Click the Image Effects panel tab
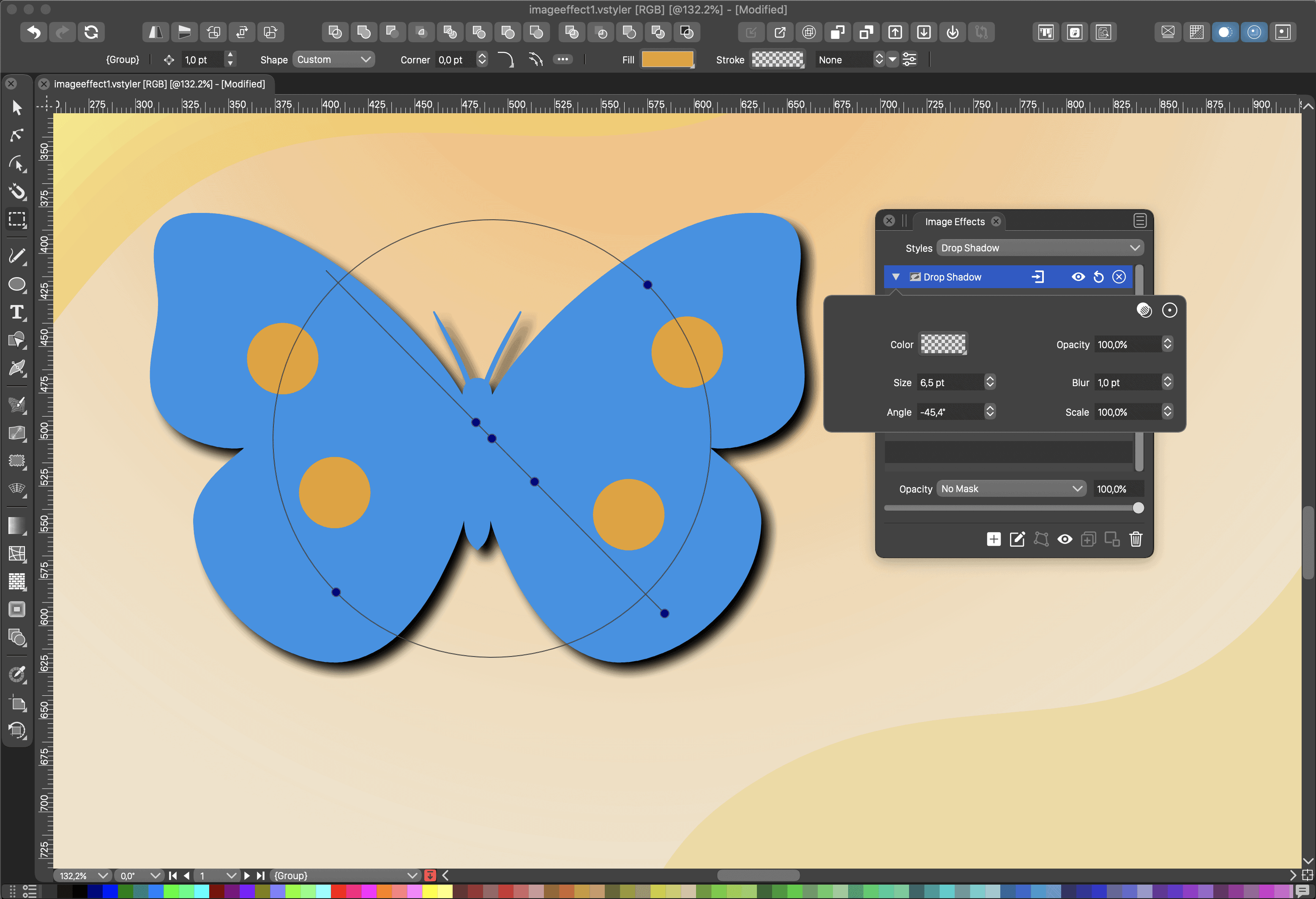Screen dimensions: 1316x899 (x=955, y=221)
